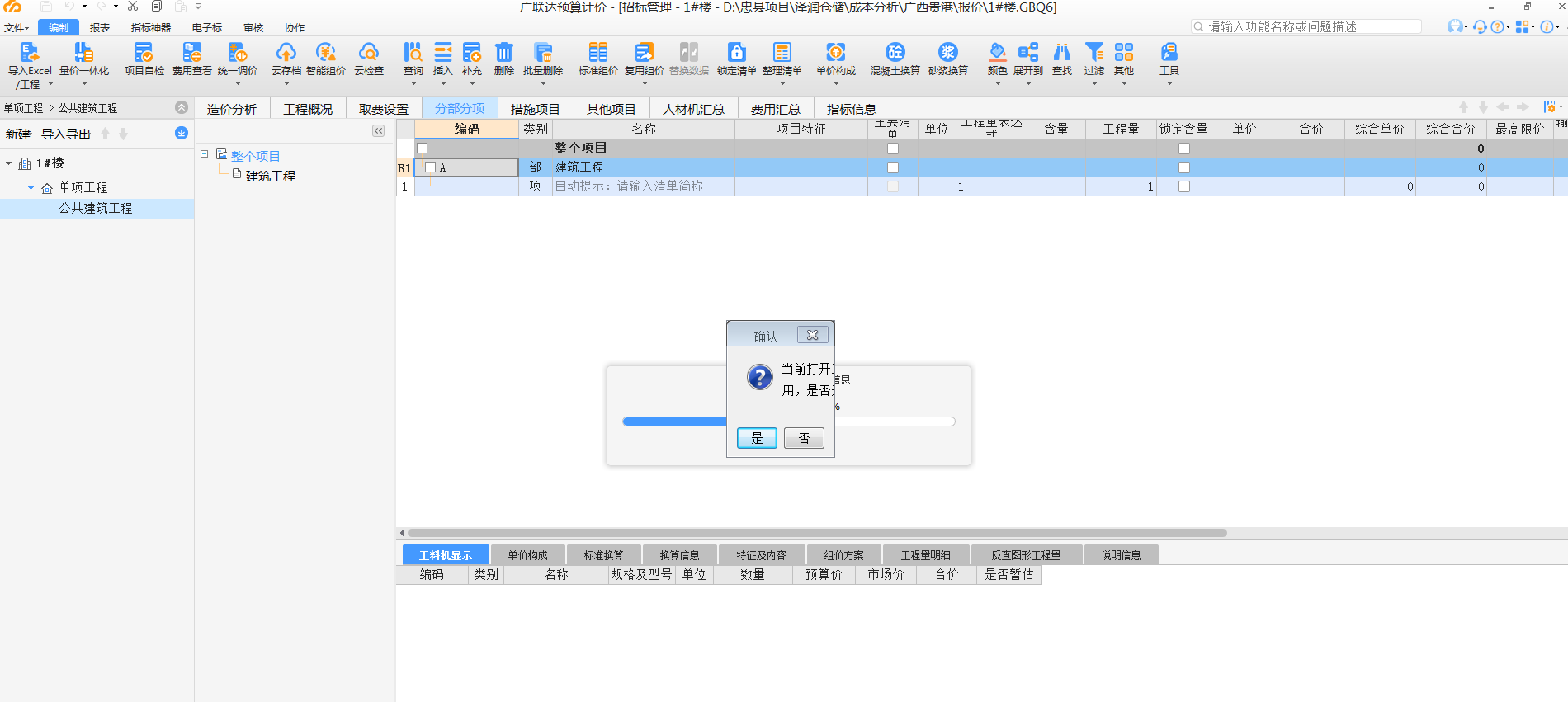Select 建筑工程 in section tree
The image size is (1568, 702).
[271, 176]
